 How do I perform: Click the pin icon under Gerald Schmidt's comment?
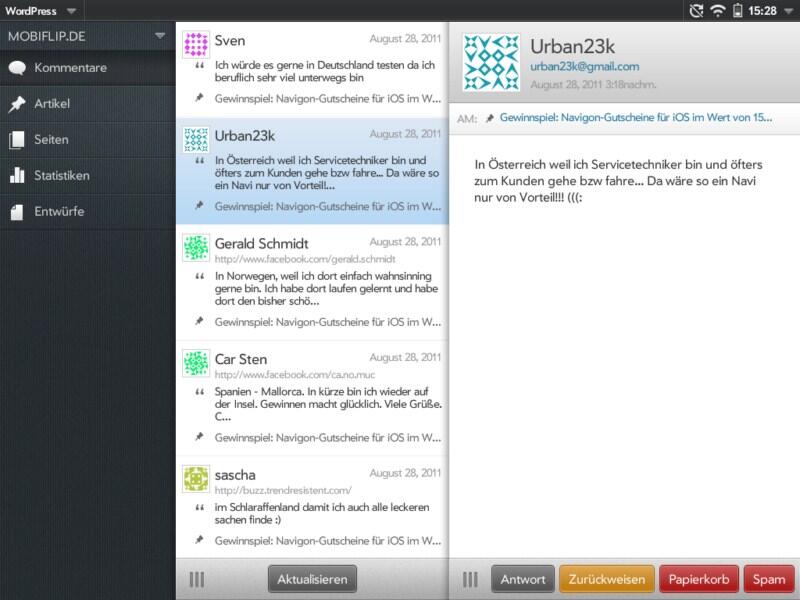point(199,320)
